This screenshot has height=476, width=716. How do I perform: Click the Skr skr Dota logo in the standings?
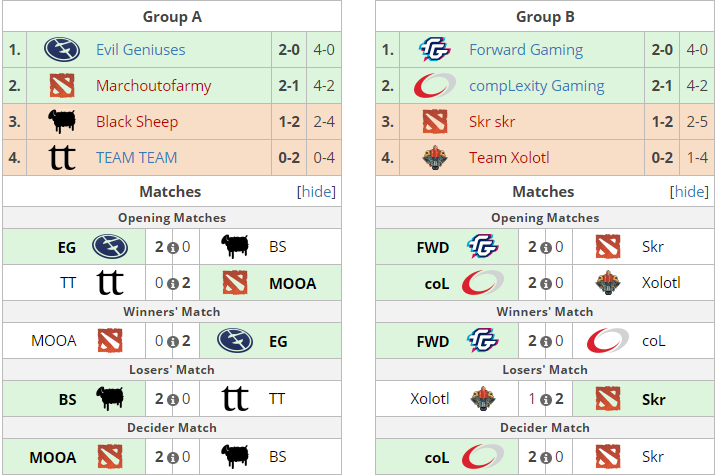coord(435,122)
